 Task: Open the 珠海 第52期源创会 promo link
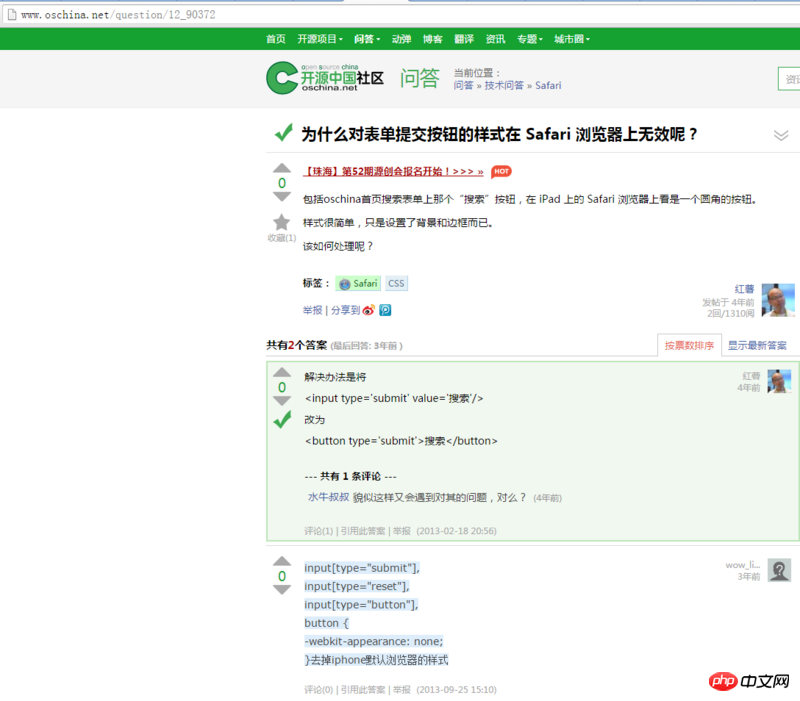393,171
